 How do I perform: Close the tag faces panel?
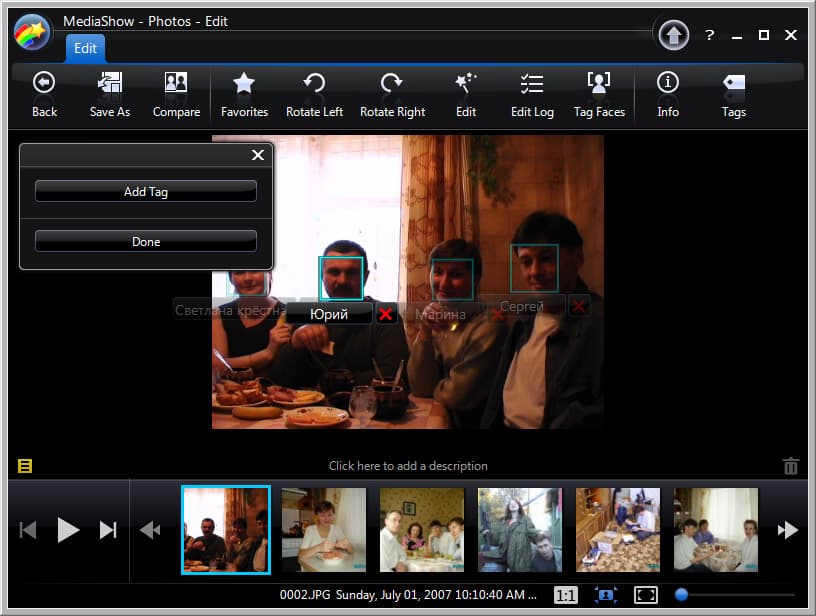(258, 155)
